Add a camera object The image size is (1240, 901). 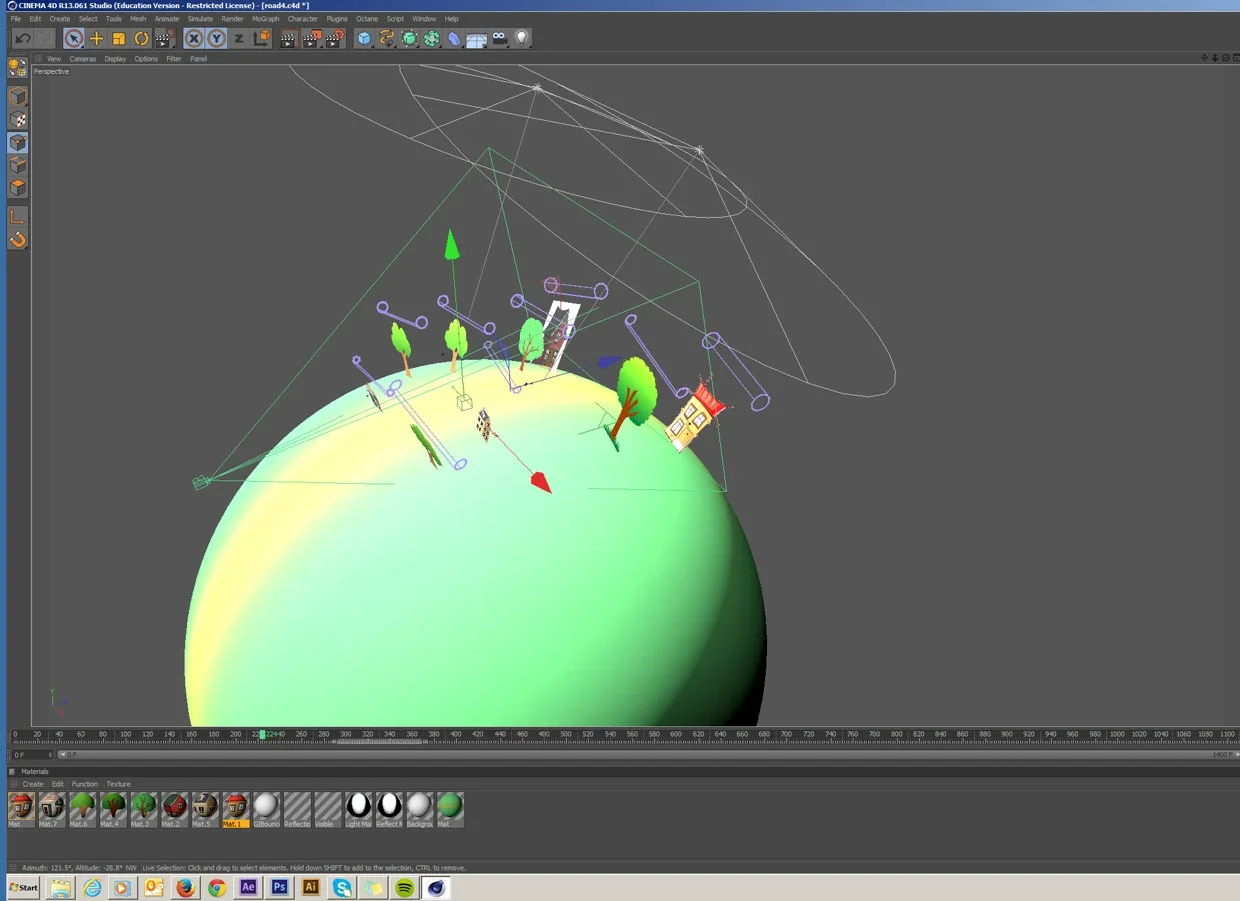point(499,38)
